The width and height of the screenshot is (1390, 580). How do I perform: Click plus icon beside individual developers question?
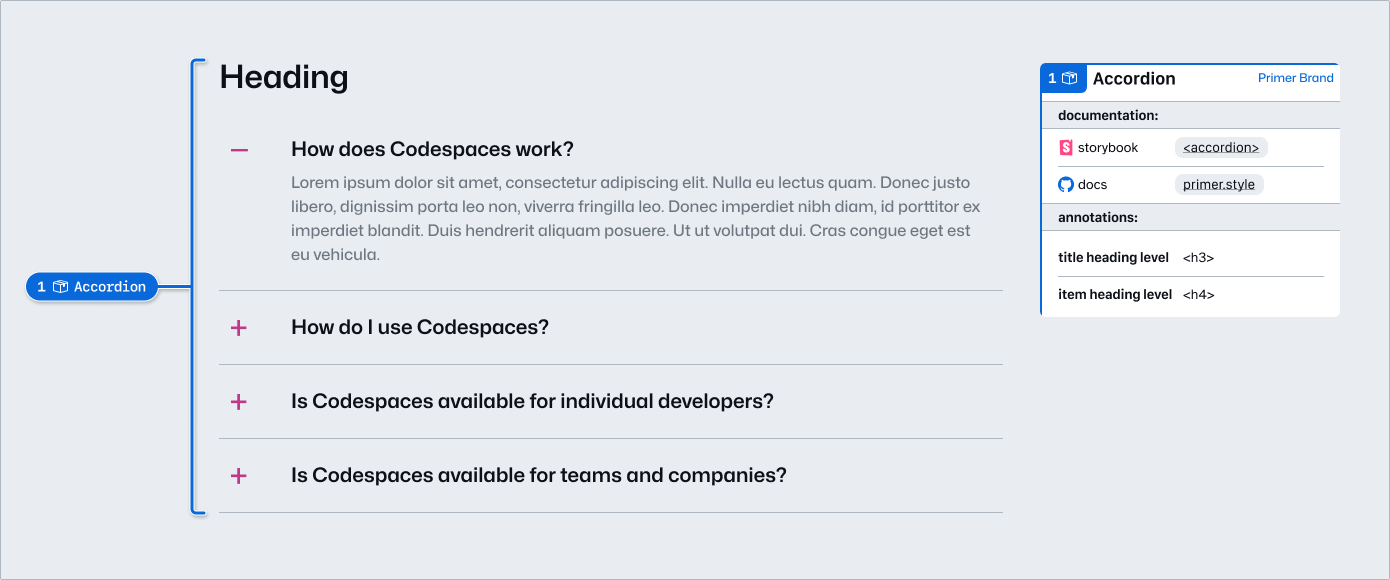click(x=239, y=402)
